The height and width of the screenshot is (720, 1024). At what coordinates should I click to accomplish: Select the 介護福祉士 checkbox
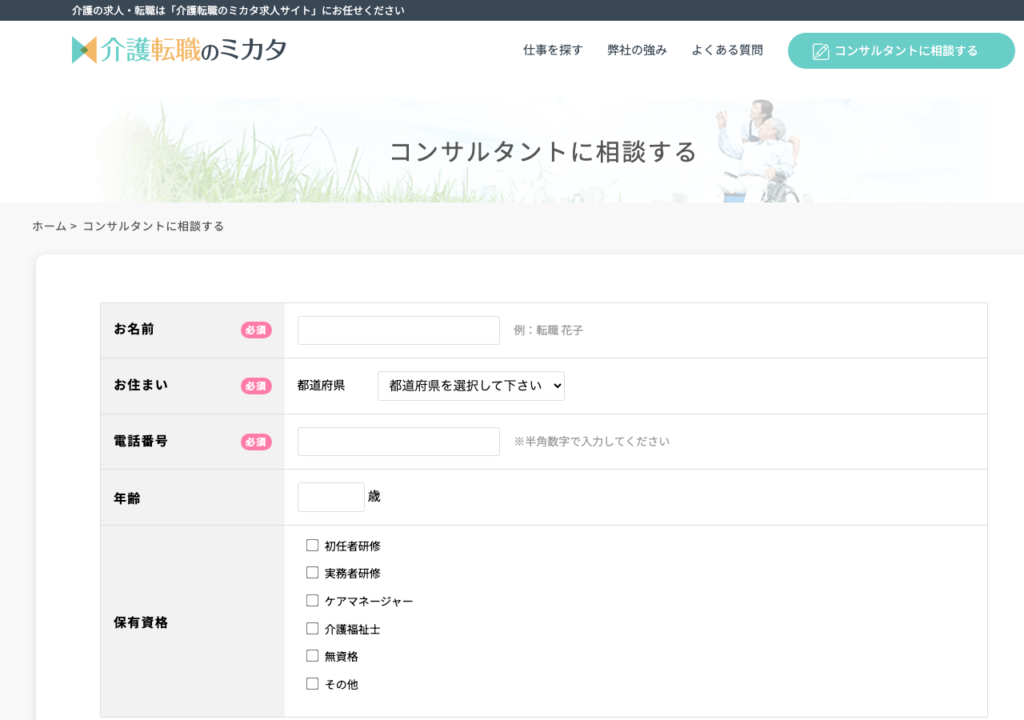pyautogui.click(x=312, y=629)
